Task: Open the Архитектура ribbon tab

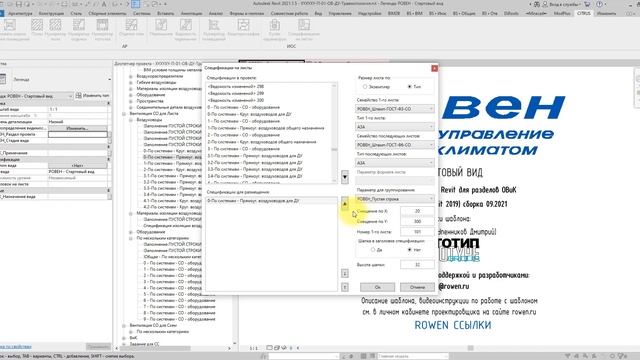Action: 20,13
